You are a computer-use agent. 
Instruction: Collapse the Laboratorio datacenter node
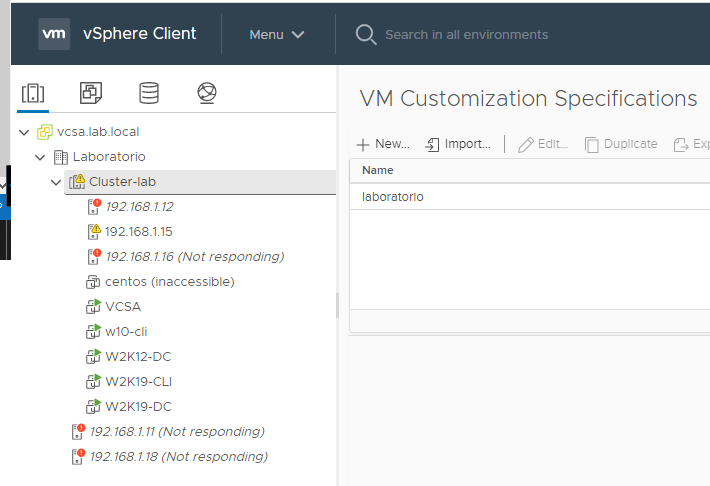[40, 157]
